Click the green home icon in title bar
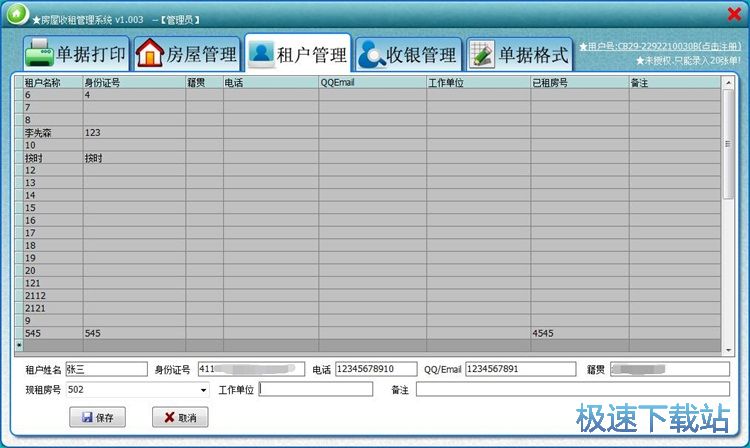This screenshot has width=750, height=448. point(17,14)
